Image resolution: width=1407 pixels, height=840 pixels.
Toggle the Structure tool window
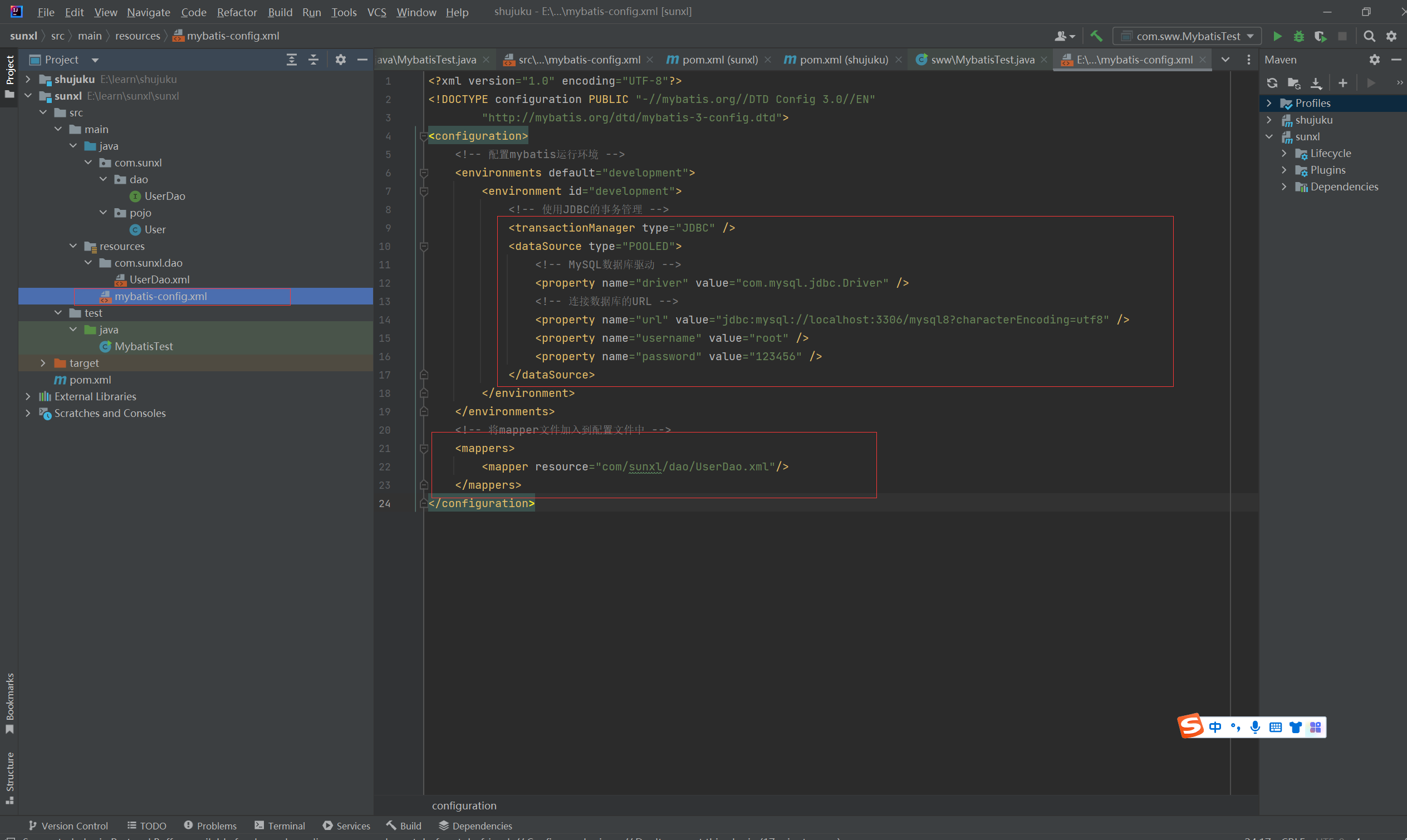pos(9,777)
